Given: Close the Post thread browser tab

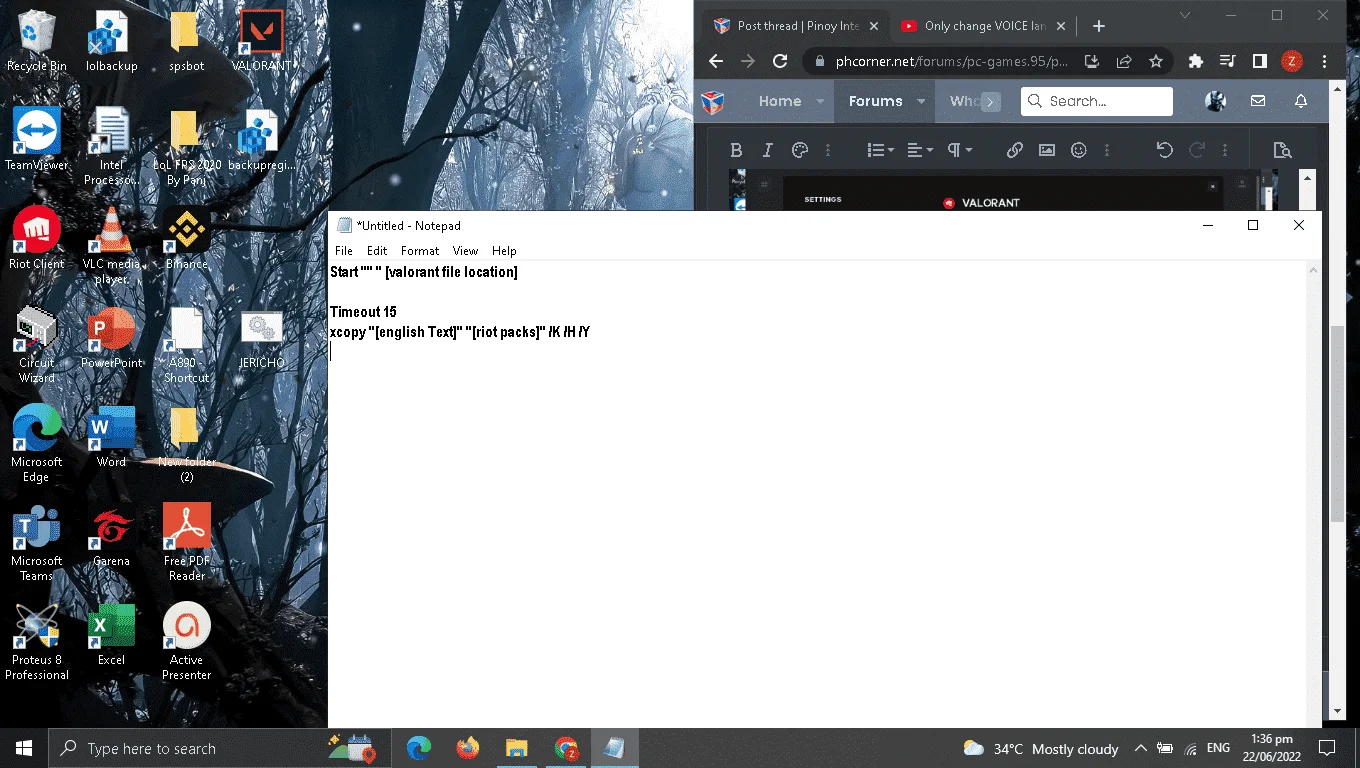Looking at the screenshot, I should [x=874, y=26].
